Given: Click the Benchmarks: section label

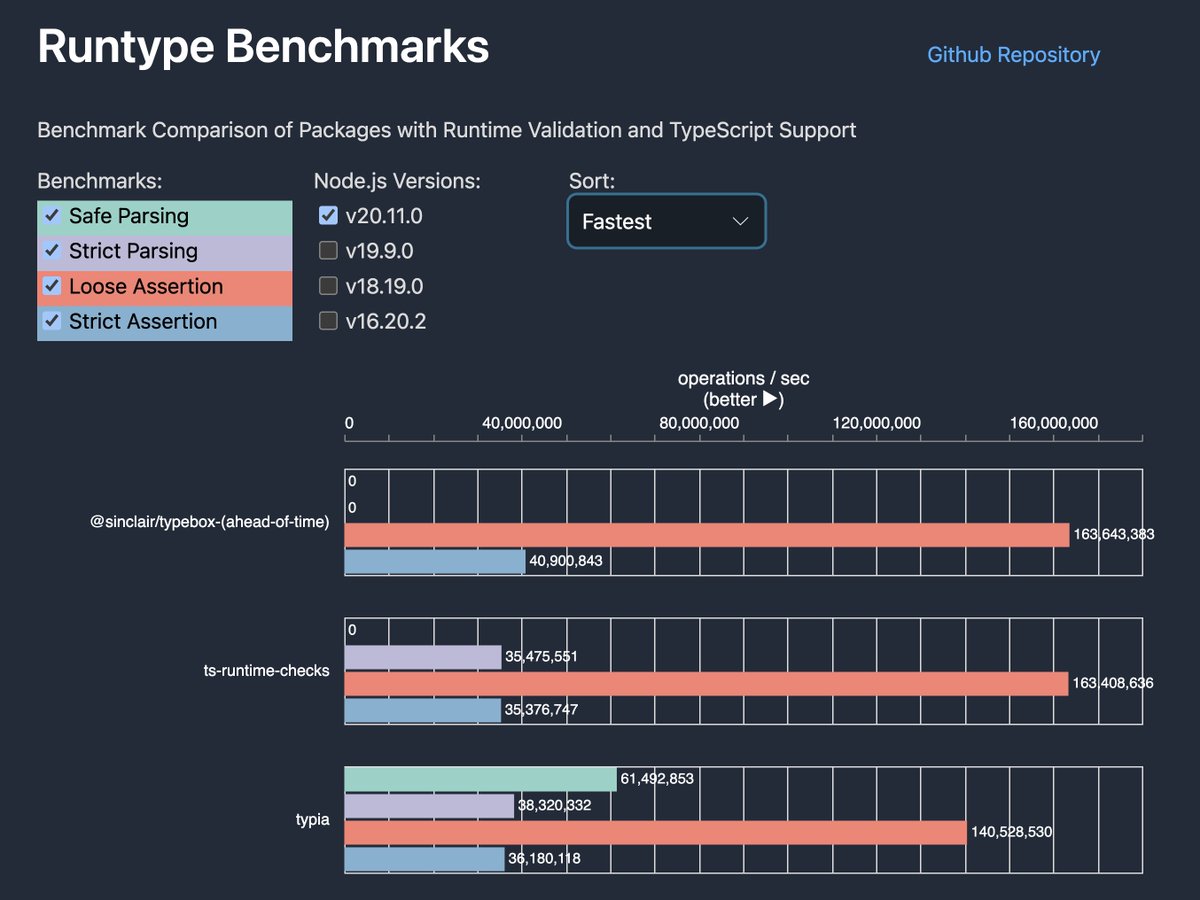Looking at the screenshot, I should click(100, 181).
